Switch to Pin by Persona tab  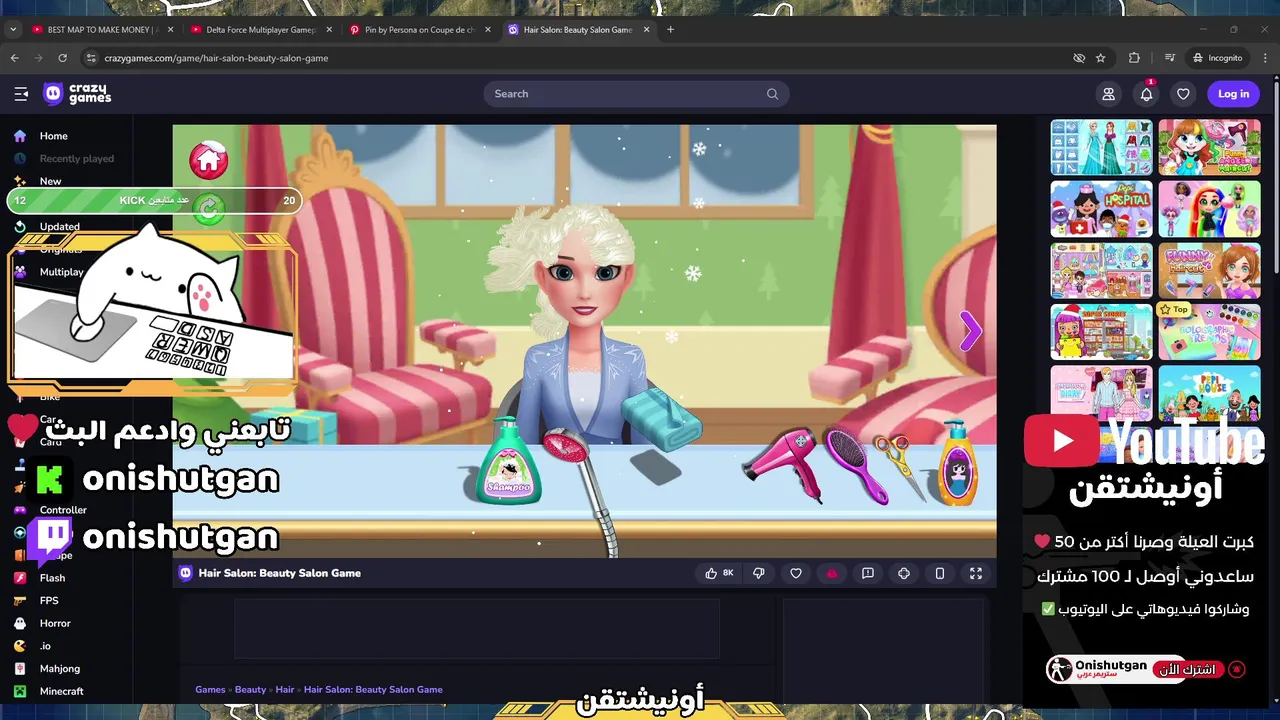coord(419,30)
